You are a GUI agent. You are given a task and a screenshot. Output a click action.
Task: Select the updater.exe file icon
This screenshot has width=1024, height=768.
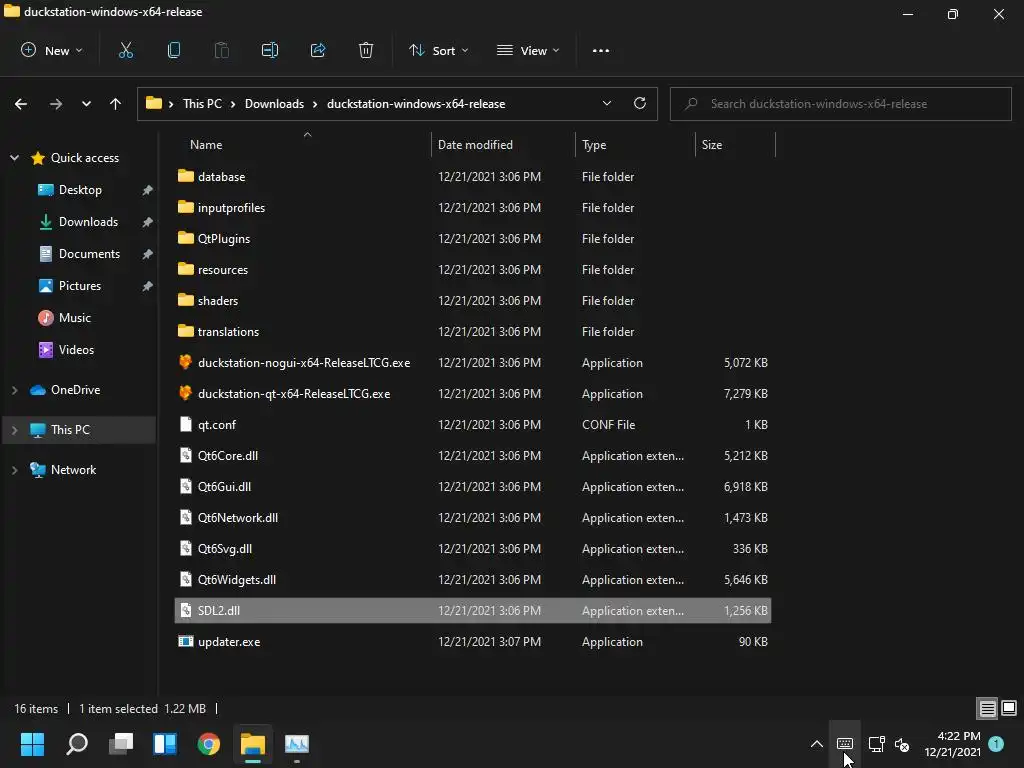click(185, 641)
